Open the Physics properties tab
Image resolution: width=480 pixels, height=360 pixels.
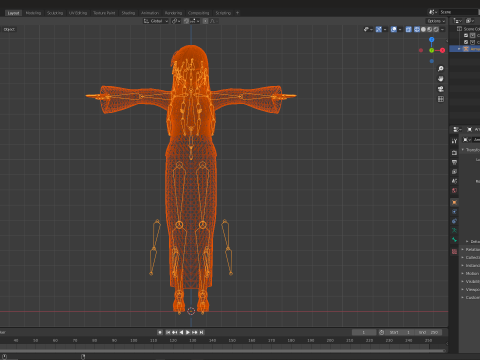(454, 212)
